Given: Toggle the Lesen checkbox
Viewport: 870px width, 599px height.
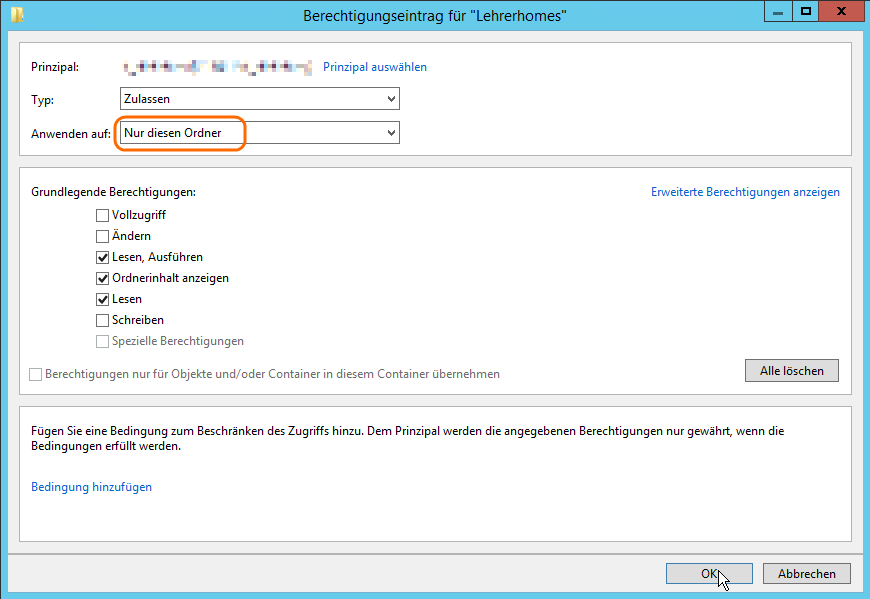Looking at the screenshot, I should [102, 299].
